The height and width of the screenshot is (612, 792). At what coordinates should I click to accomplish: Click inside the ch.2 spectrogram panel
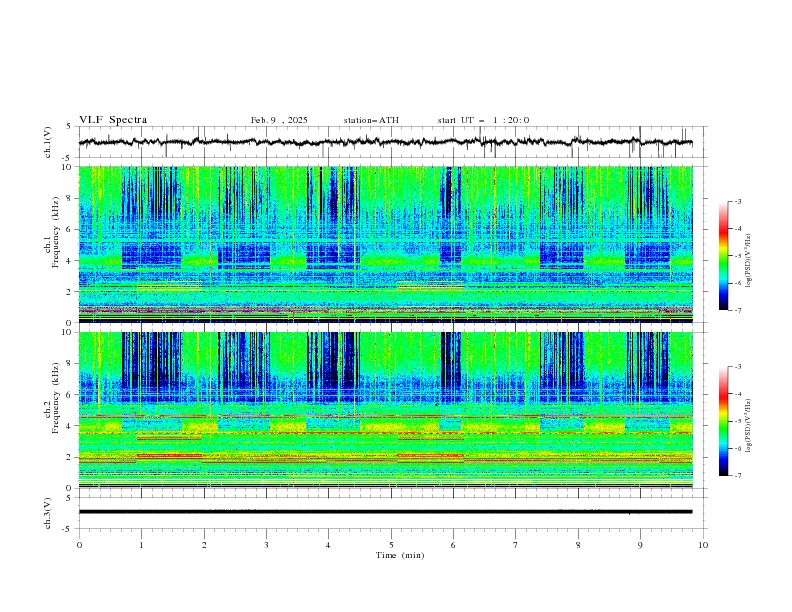tap(386, 410)
